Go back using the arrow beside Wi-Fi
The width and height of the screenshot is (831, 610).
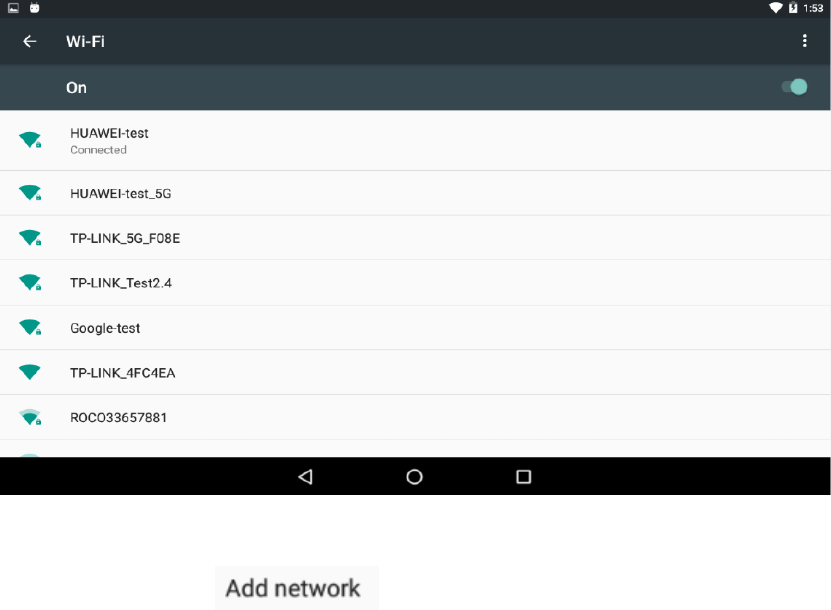(30, 41)
